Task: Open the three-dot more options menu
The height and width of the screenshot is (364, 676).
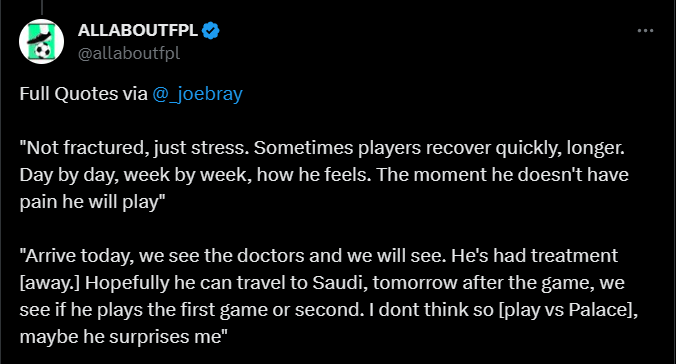Action: tap(645, 31)
